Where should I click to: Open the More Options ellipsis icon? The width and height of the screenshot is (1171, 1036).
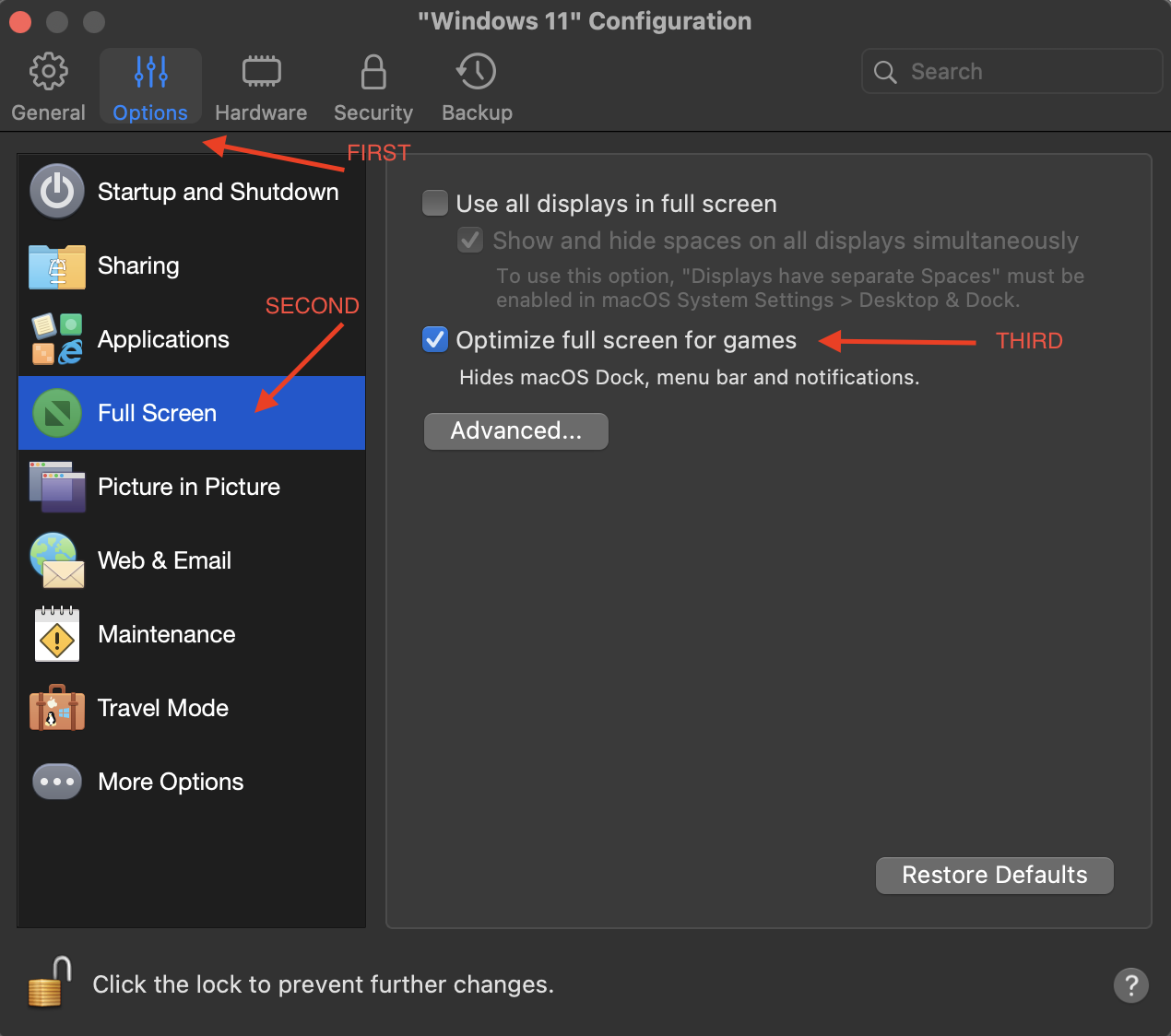point(57,782)
